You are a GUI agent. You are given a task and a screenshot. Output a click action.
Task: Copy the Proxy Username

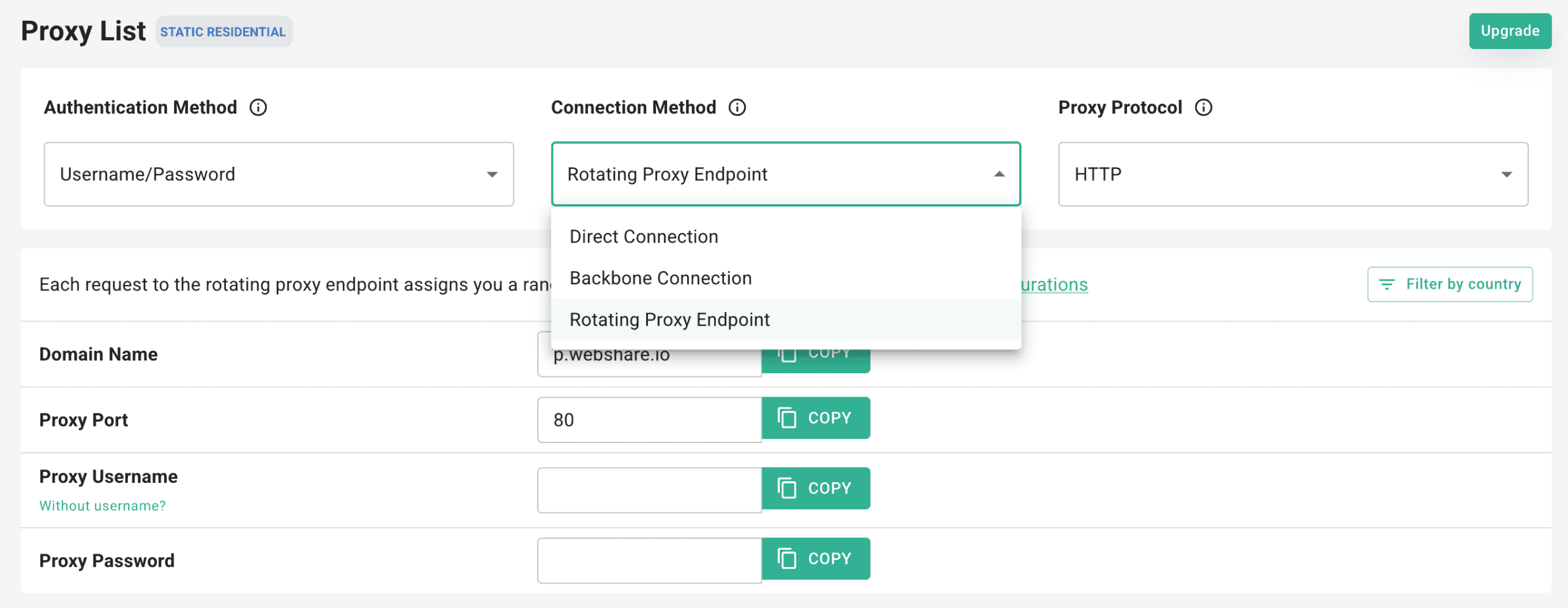coord(816,488)
